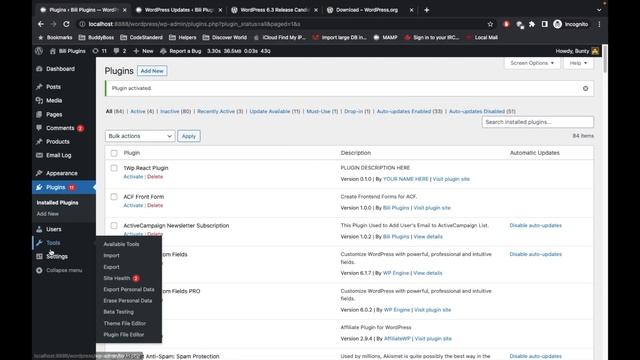Open Theme File Editor
Viewport: 640px width, 360px height.
124,323
